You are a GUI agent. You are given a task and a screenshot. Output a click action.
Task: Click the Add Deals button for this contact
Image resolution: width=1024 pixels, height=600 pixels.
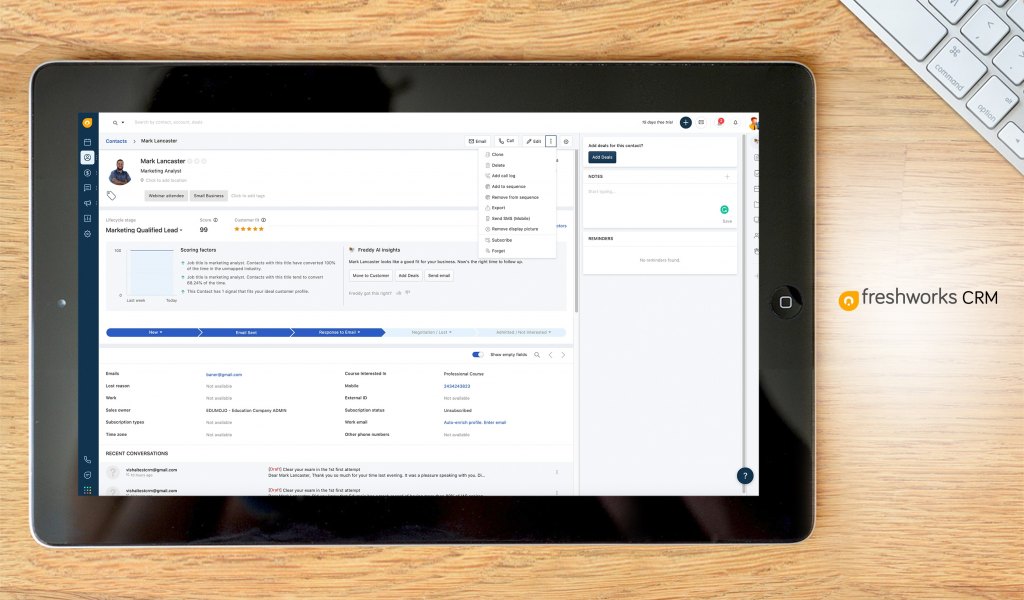[x=602, y=157]
